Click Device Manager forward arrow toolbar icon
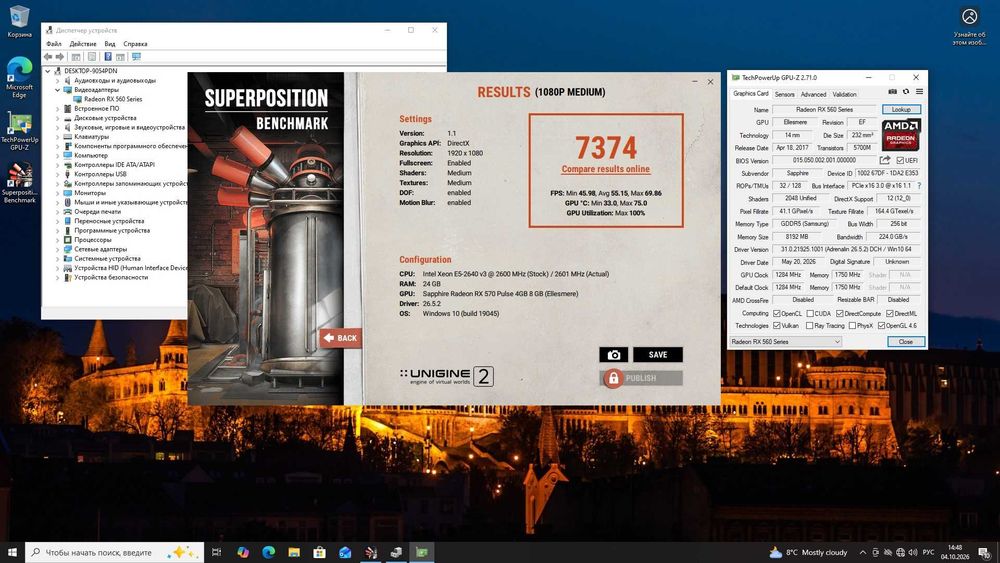1000x563 pixels. 60,57
